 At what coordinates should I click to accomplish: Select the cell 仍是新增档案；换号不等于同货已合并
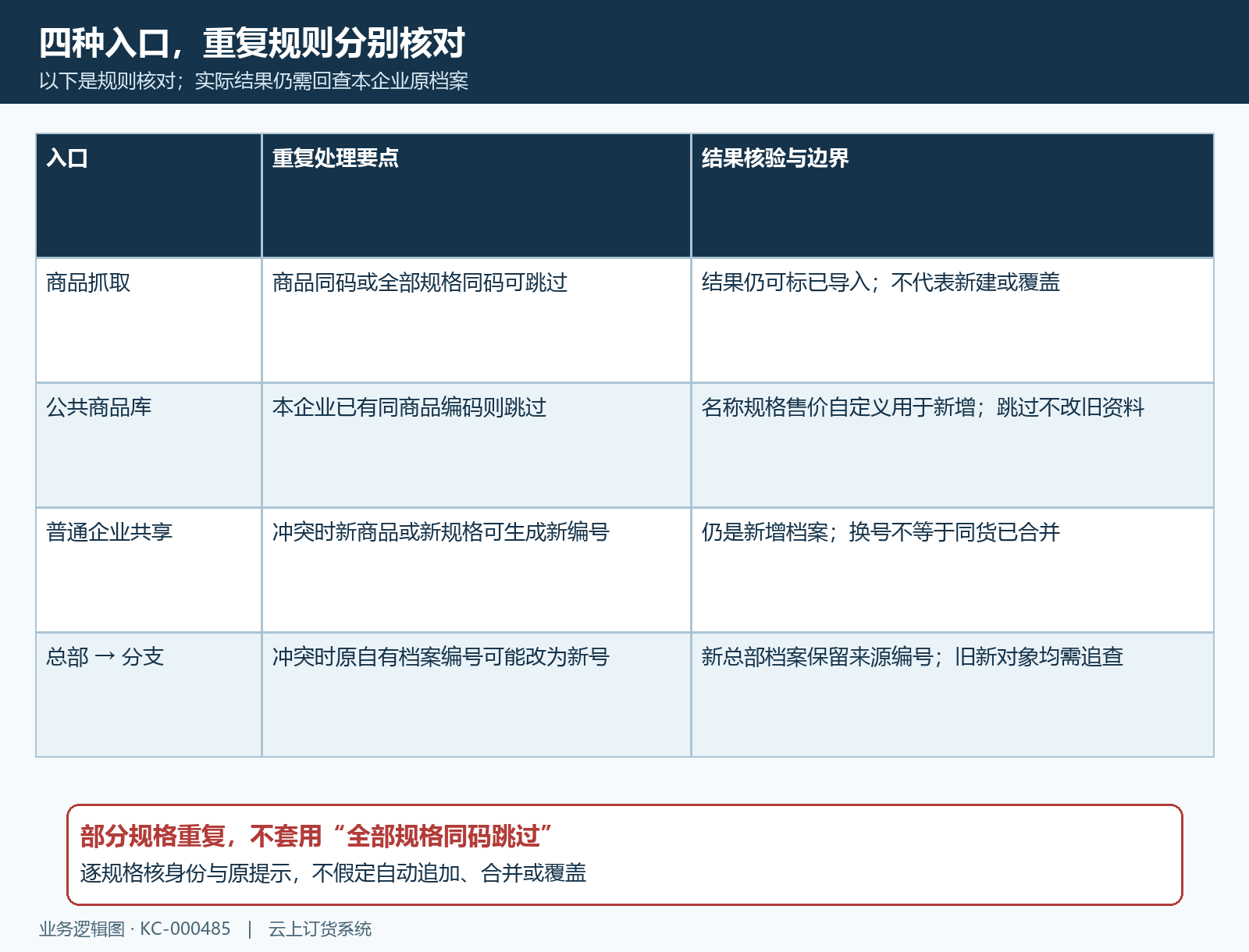click(952, 570)
